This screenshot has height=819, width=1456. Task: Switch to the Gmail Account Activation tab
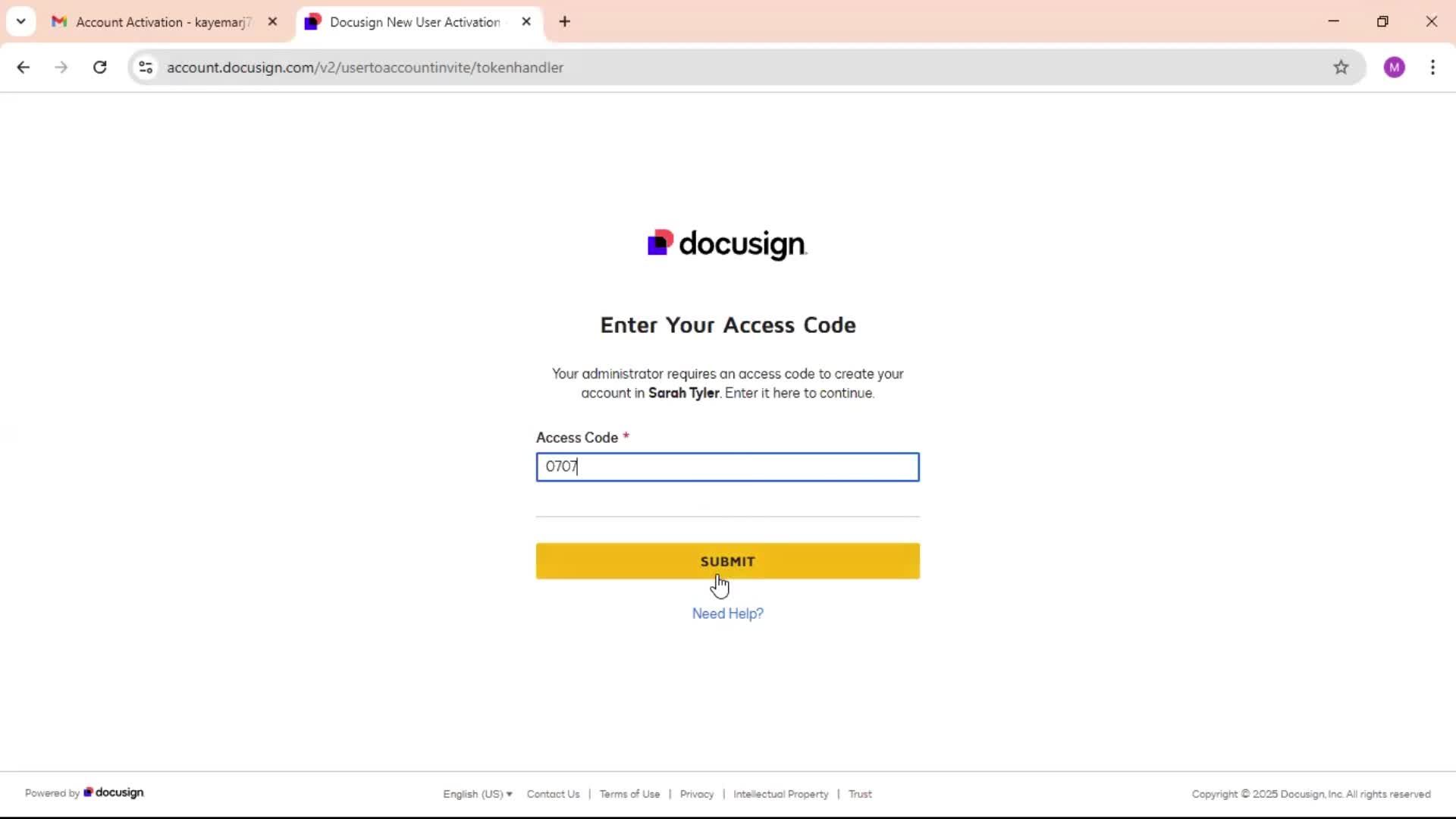click(162, 22)
